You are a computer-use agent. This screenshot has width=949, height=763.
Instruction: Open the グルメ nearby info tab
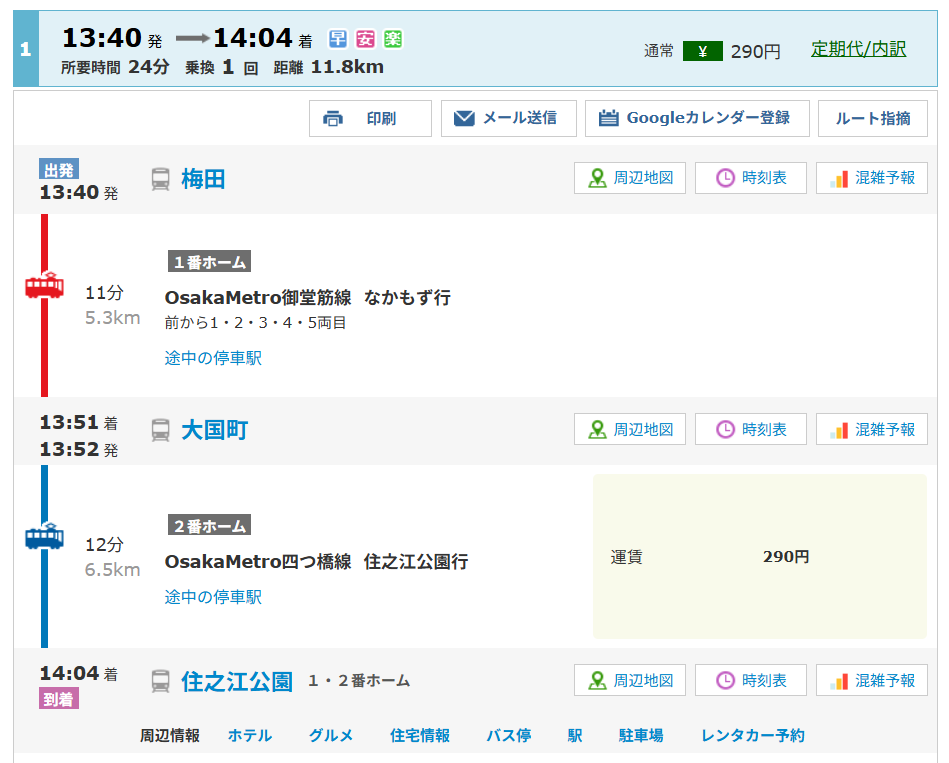coord(330,736)
